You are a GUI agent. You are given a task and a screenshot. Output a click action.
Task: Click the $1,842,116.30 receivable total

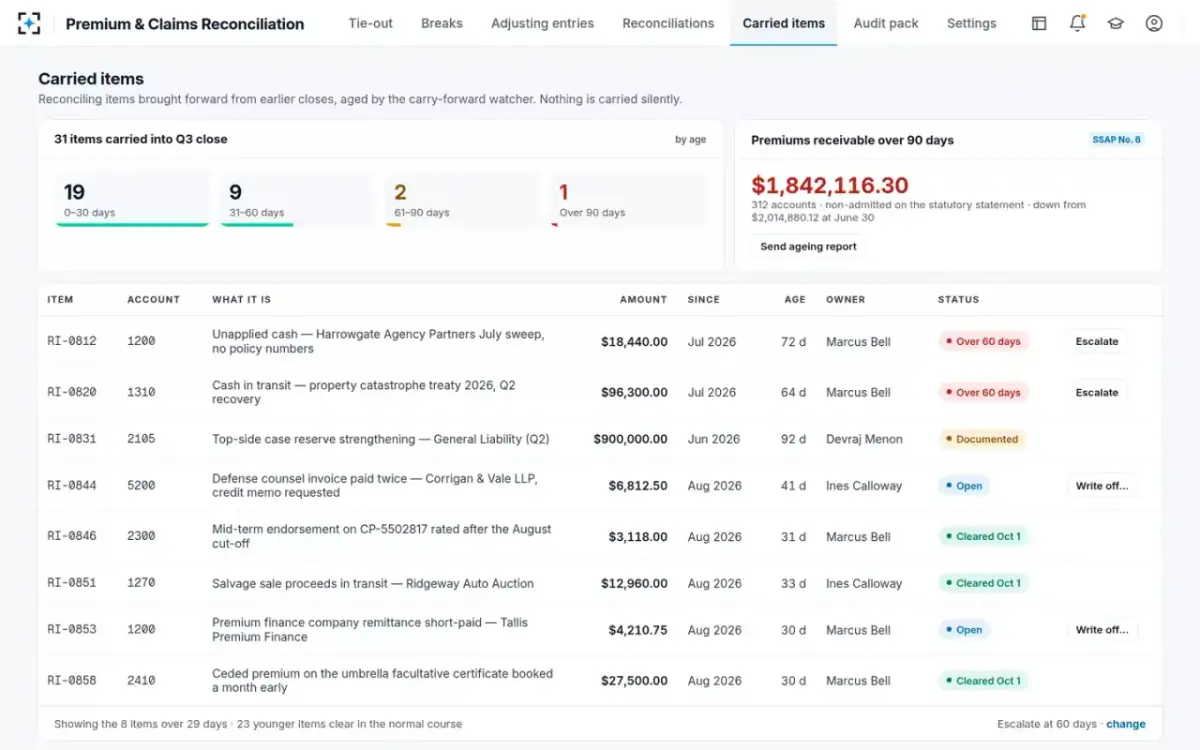(x=830, y=185)
